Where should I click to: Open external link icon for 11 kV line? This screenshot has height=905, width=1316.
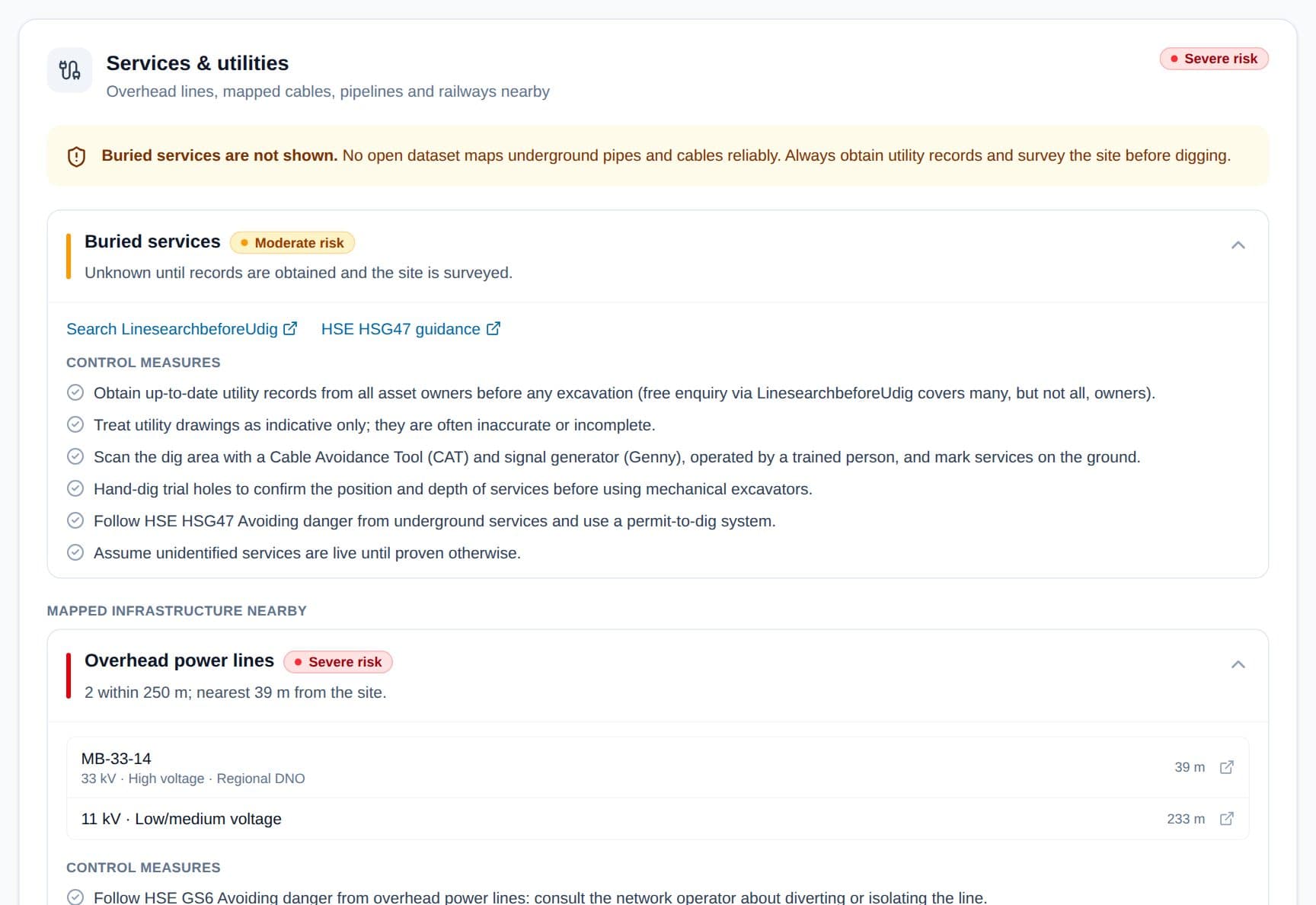click(x=1226, y=819)
